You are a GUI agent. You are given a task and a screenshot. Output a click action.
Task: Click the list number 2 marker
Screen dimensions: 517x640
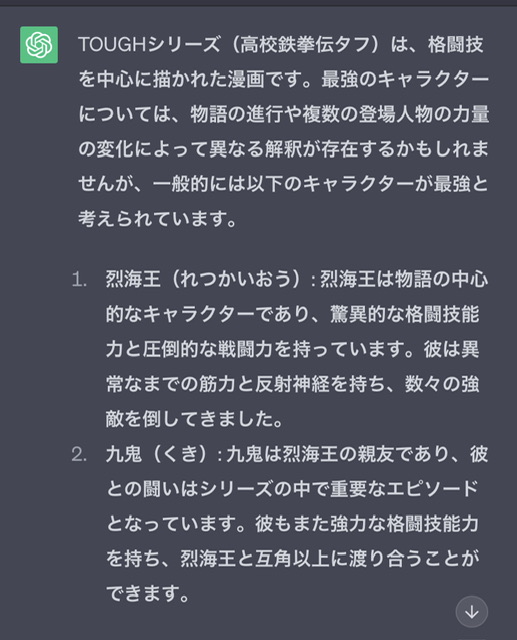click(x=79, y=454)
